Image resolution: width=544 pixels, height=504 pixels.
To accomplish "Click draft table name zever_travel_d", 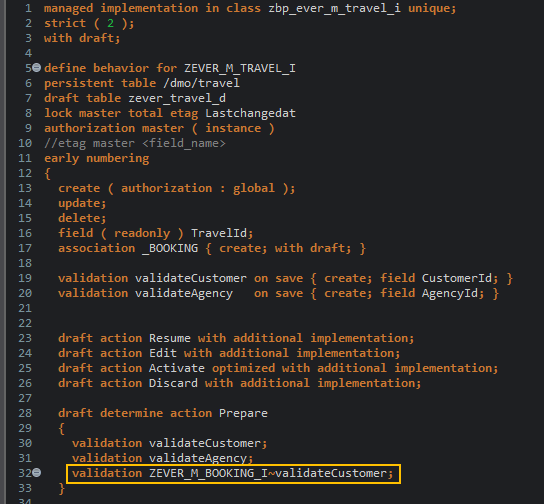I will (x=177, y=98).
